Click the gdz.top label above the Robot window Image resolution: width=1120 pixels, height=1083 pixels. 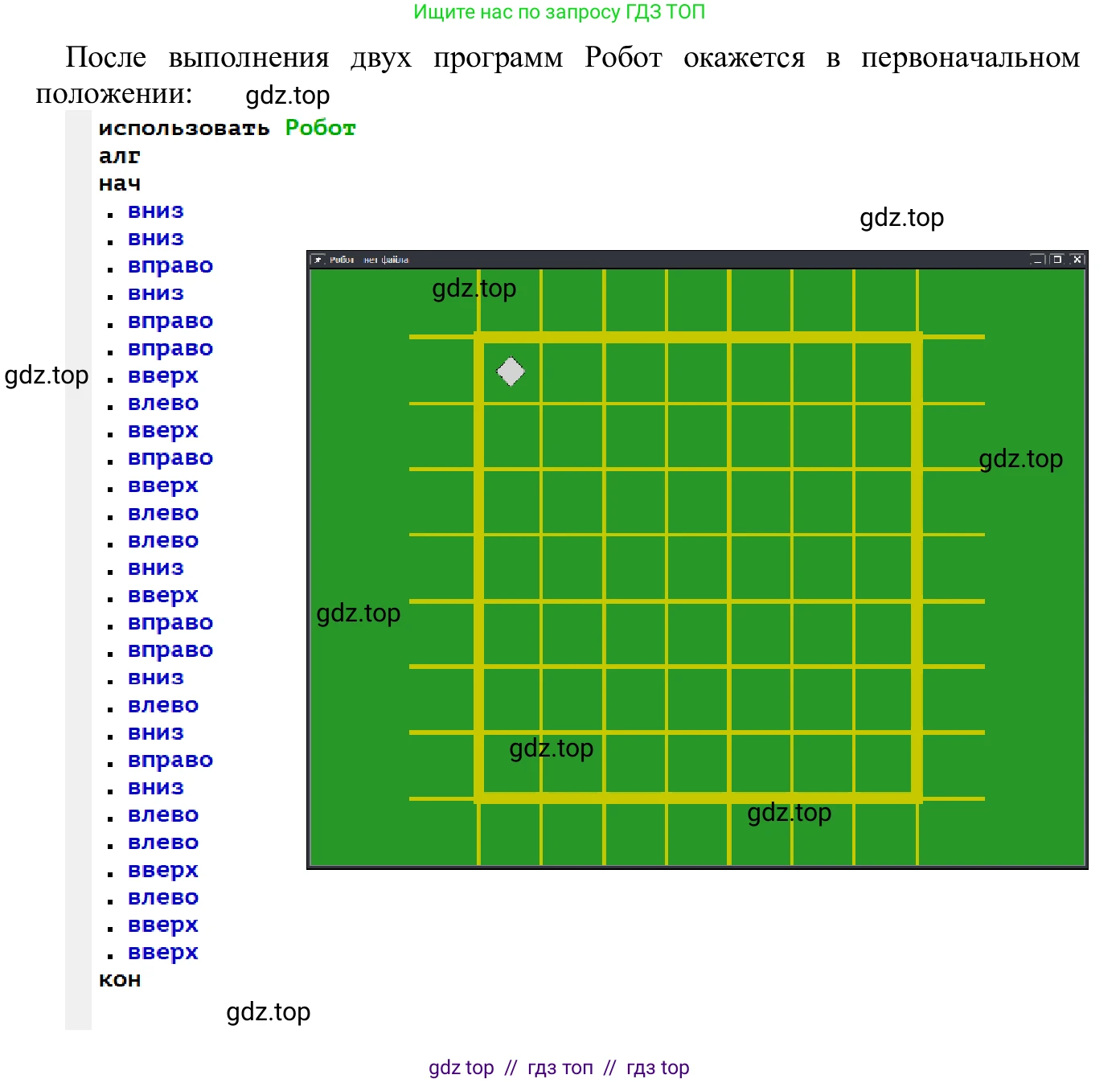[902, 218]
